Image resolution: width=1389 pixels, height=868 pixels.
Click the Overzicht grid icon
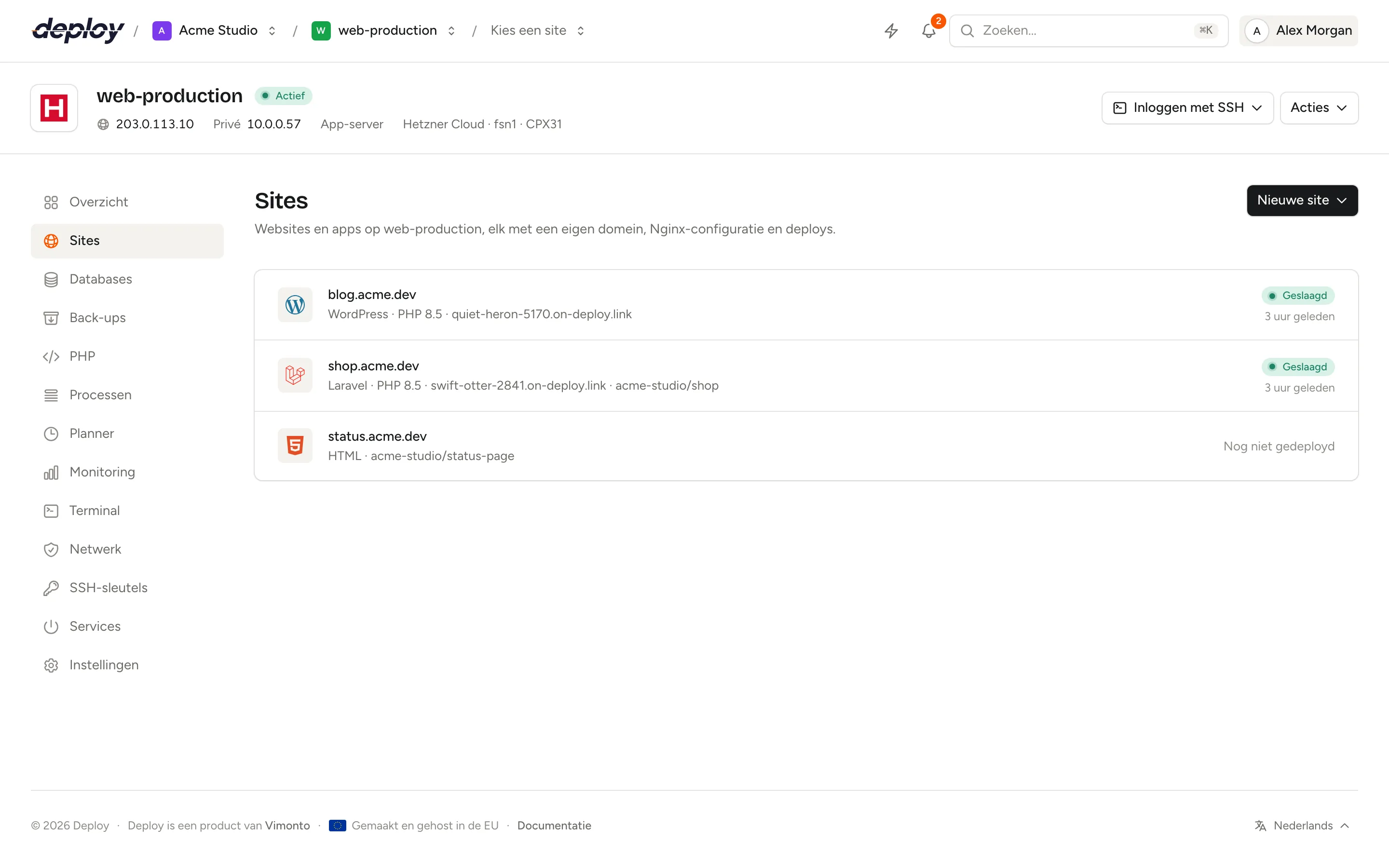click(x=51, y=202)
